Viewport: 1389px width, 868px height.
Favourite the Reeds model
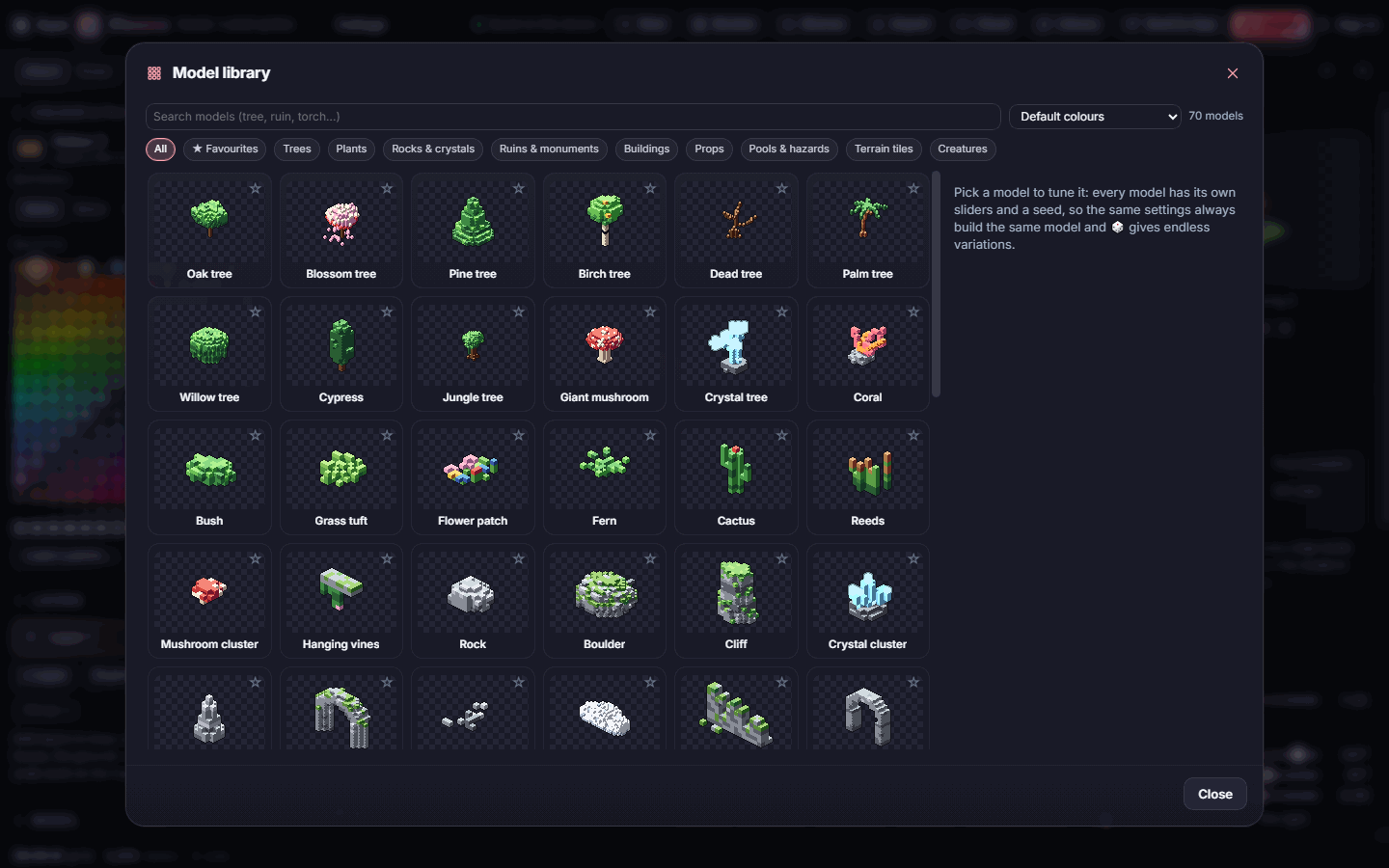pos(913,436)
